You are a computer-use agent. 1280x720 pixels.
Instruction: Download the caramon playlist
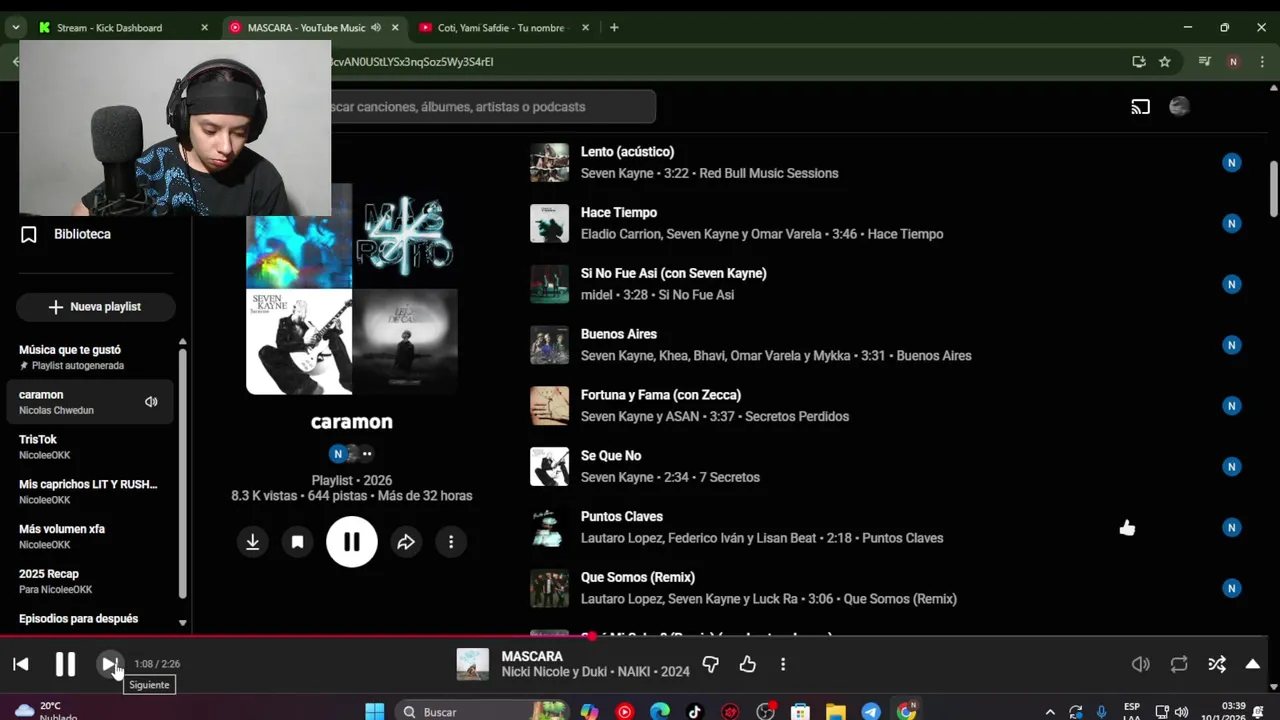click(253, 542)
